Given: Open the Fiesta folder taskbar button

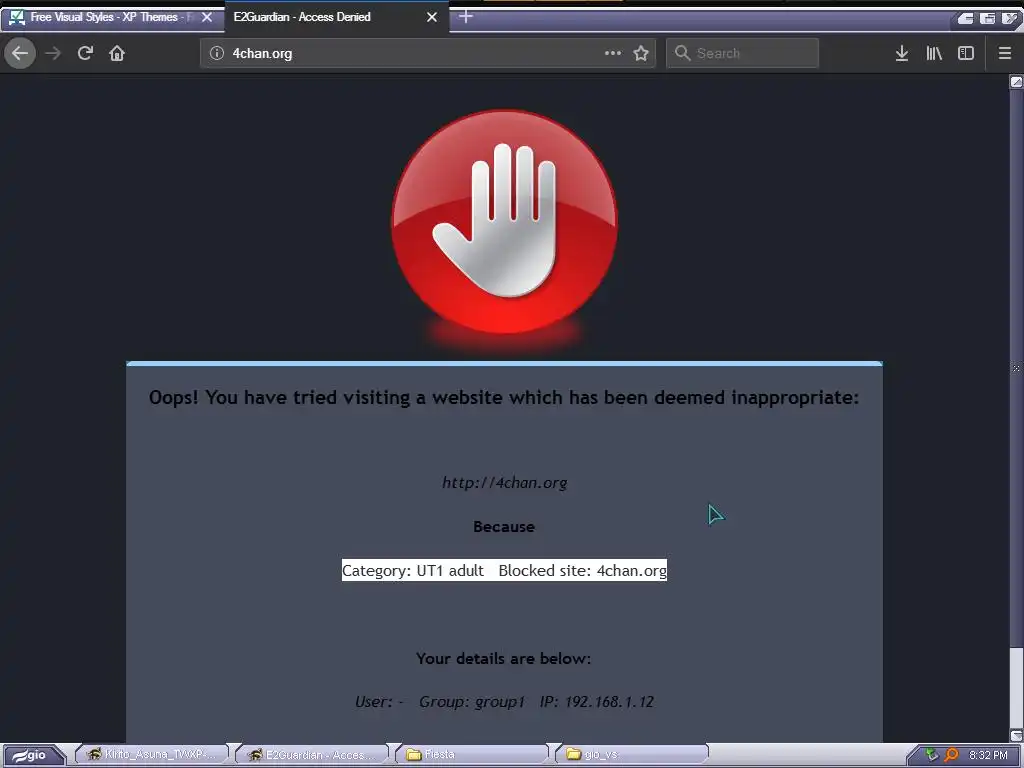Looking at the screenshot, I should (x=472, y=754).
